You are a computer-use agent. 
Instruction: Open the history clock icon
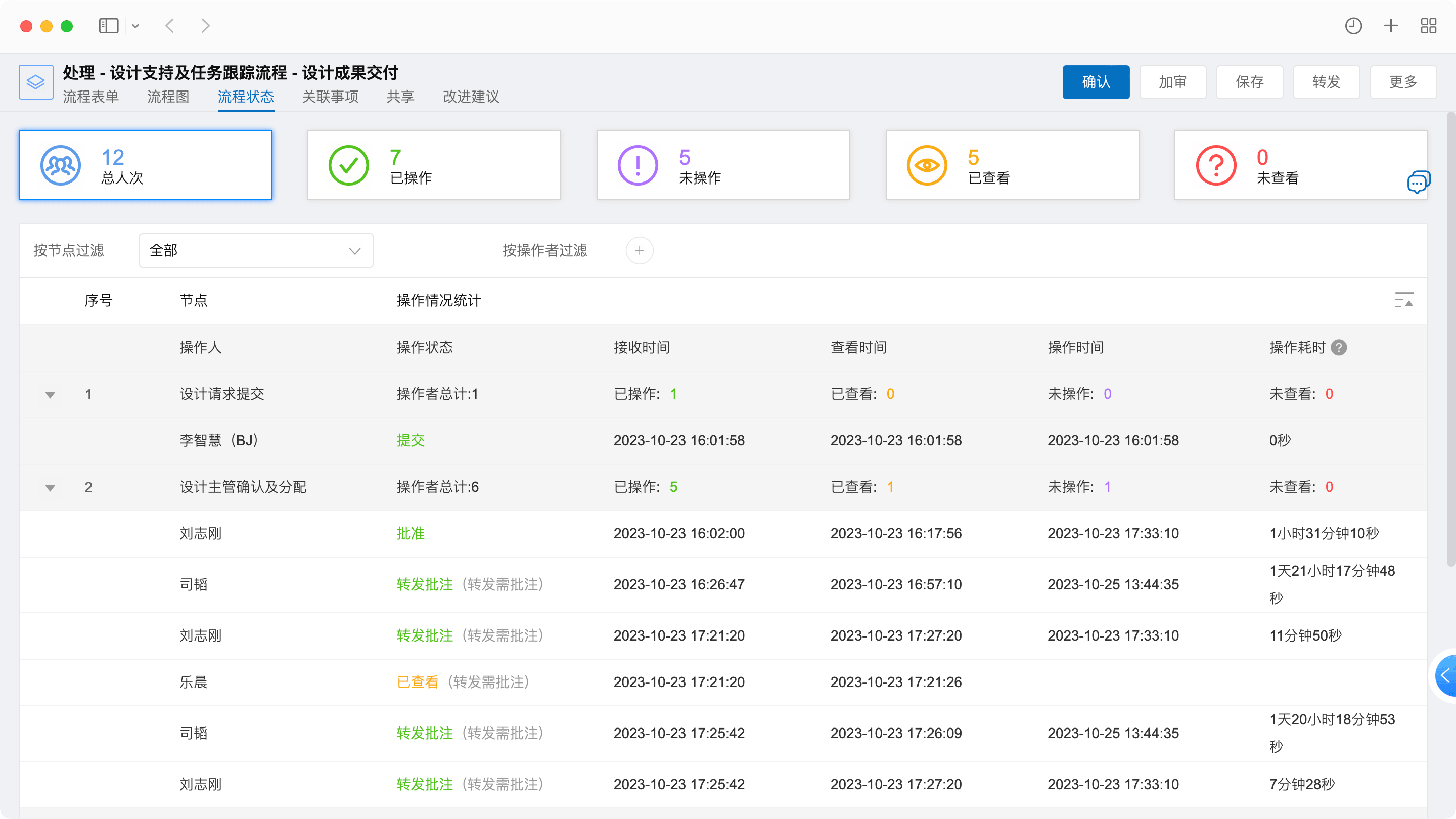coord(1353,26)
